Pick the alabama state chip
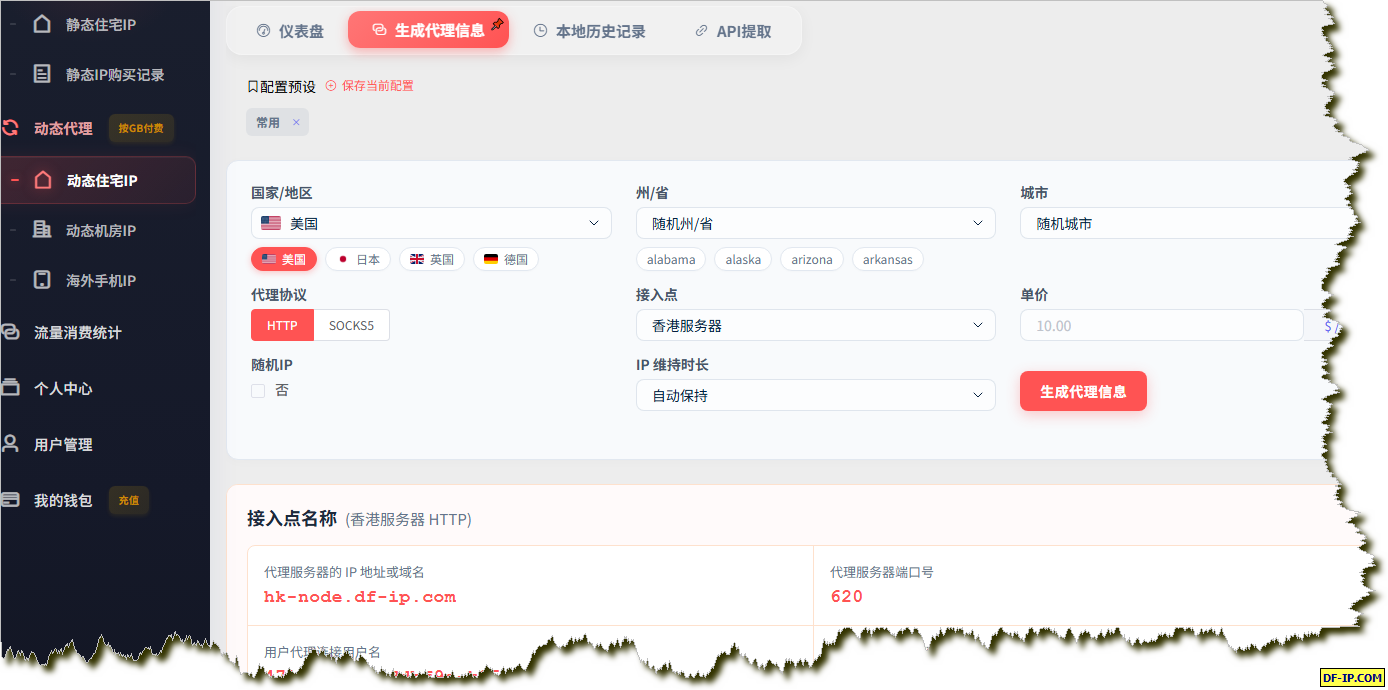 [x=671, y=259]
